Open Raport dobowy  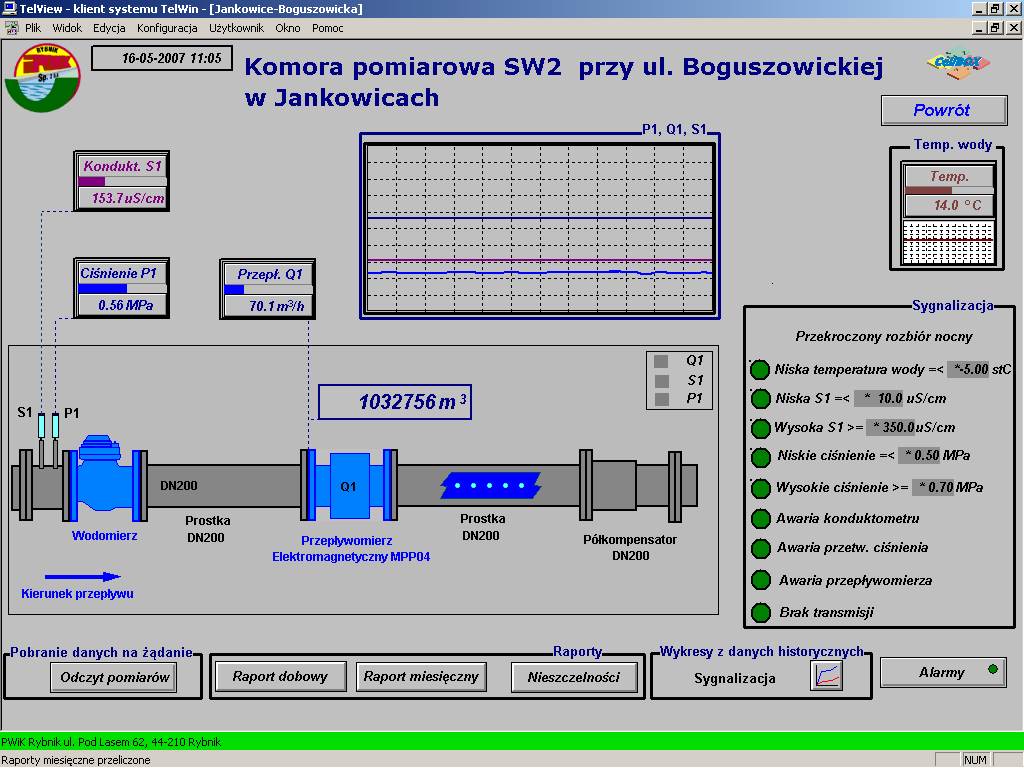tap(280, 677)
